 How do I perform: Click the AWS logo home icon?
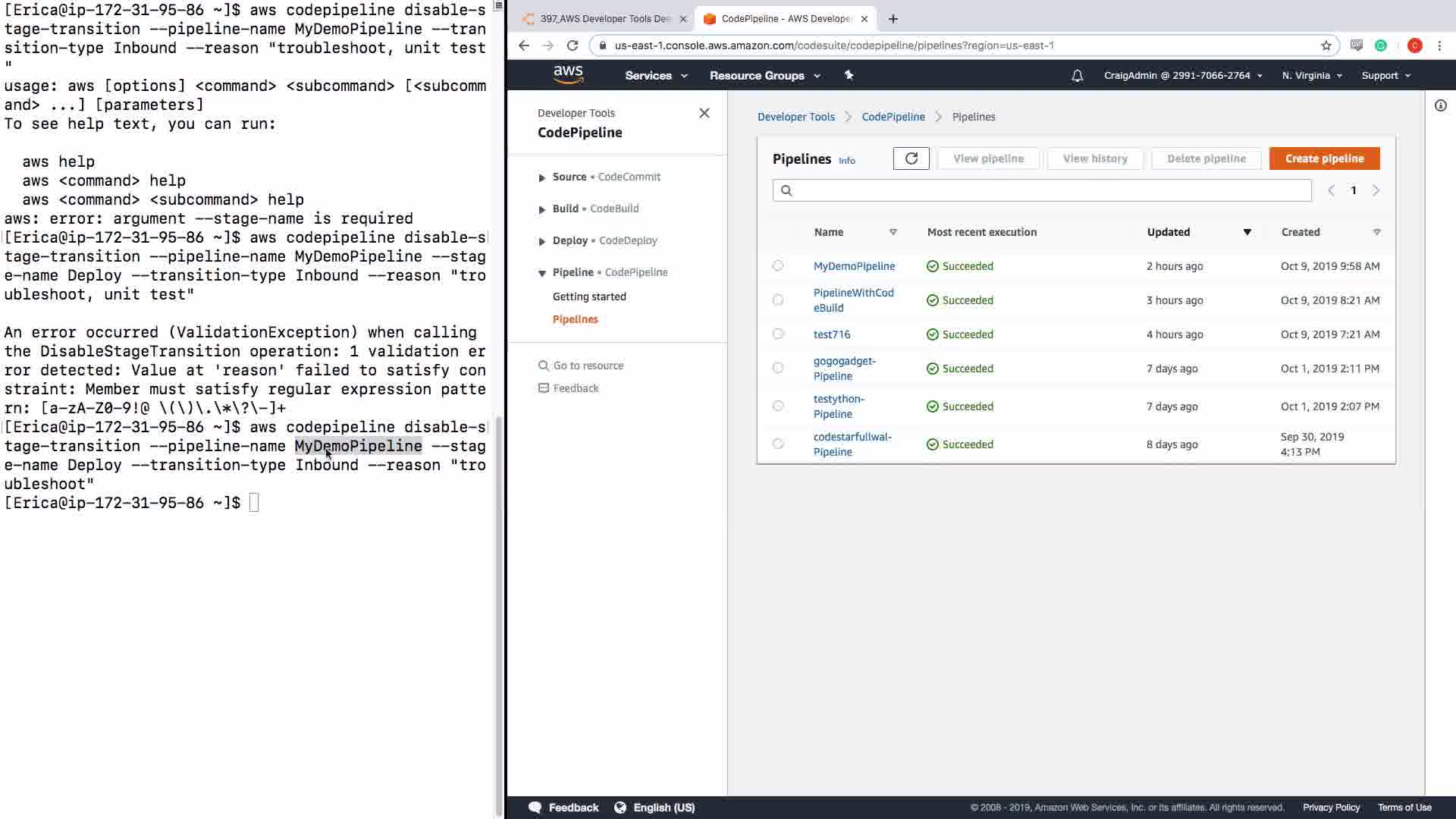(x=568, y=75)
